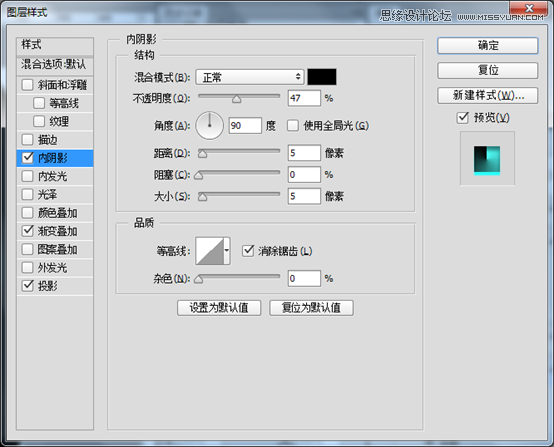Viewport: 554px width, 447px height.
Task: Toggle 消除锯齿 checkbox
Action: [248, 251]
